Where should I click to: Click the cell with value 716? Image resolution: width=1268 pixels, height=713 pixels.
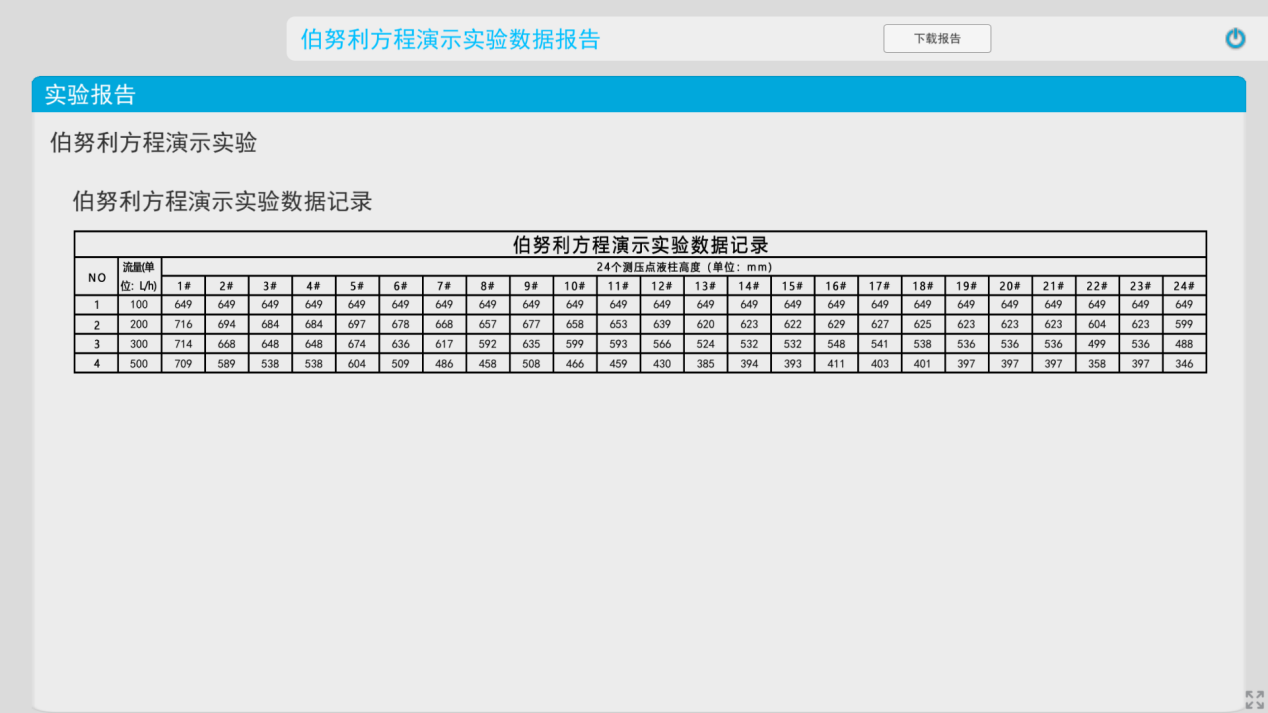coord(183,325)
